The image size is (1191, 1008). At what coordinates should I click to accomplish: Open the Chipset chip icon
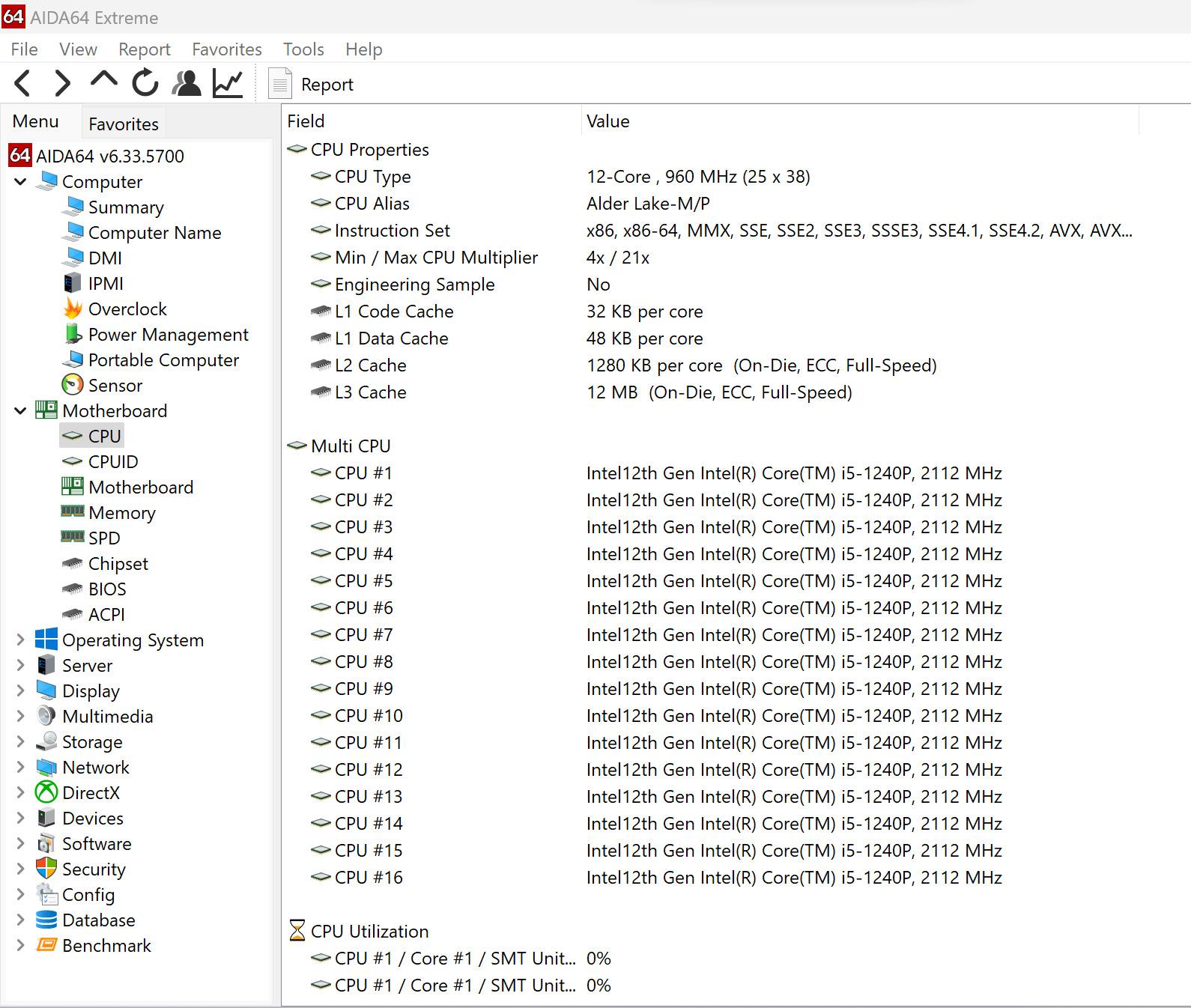coord(73,563)
